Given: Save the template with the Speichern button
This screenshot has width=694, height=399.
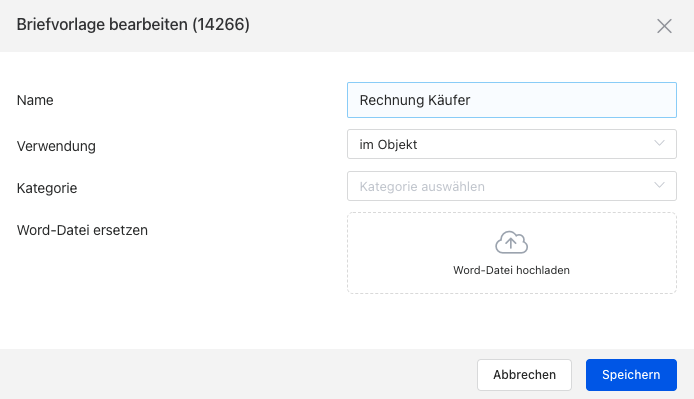Looking at the screenshot, I should [x=631, y=375].
